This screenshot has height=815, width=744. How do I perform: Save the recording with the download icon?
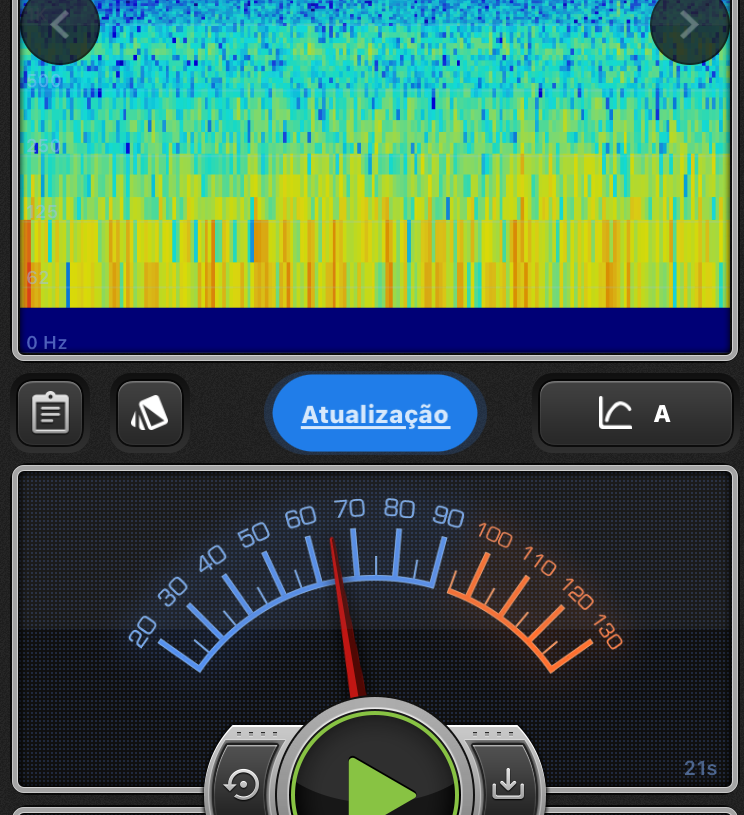tap(508, 785)
